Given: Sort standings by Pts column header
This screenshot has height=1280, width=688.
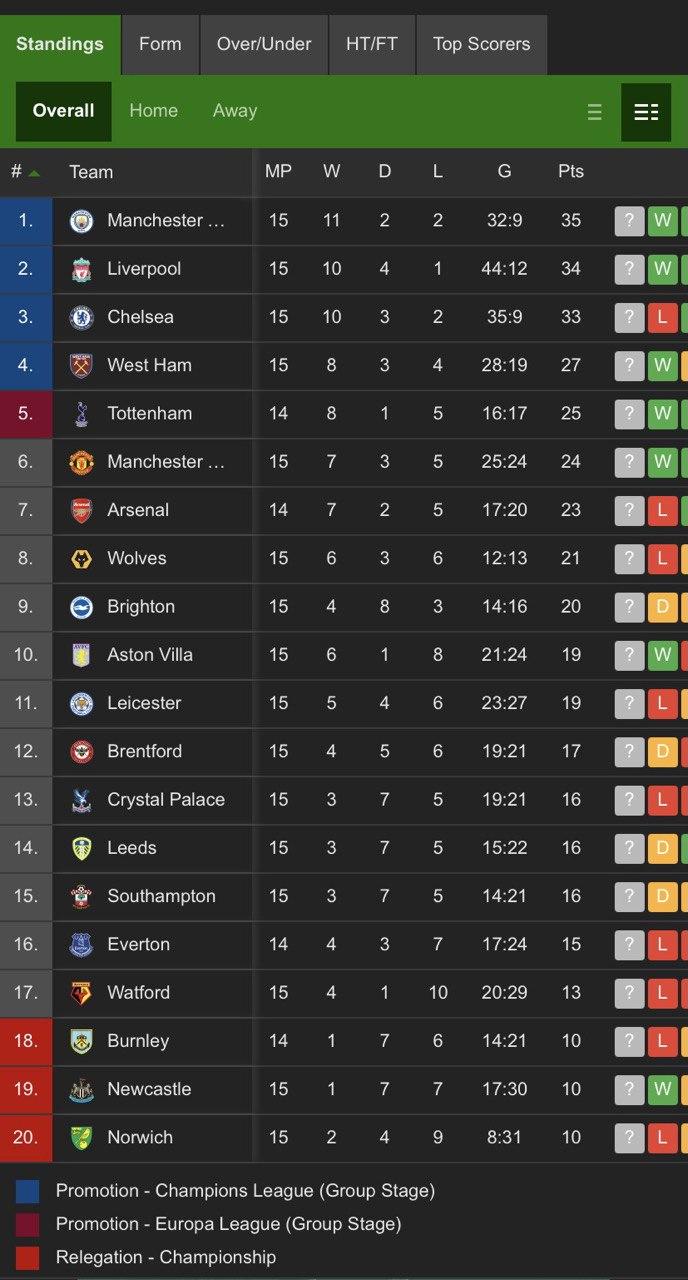Looking at the screenshot, I should pos(571,172).
